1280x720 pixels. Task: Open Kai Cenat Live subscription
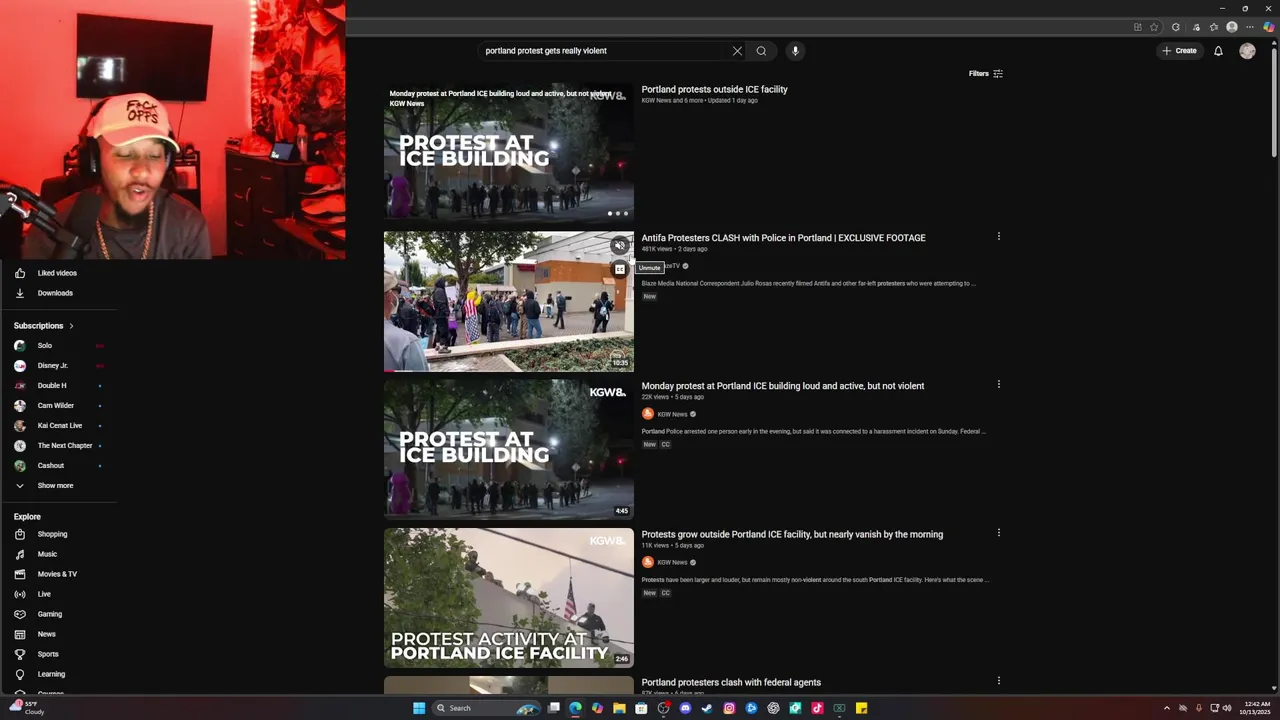pyautogui.click(x=58, y=426)
